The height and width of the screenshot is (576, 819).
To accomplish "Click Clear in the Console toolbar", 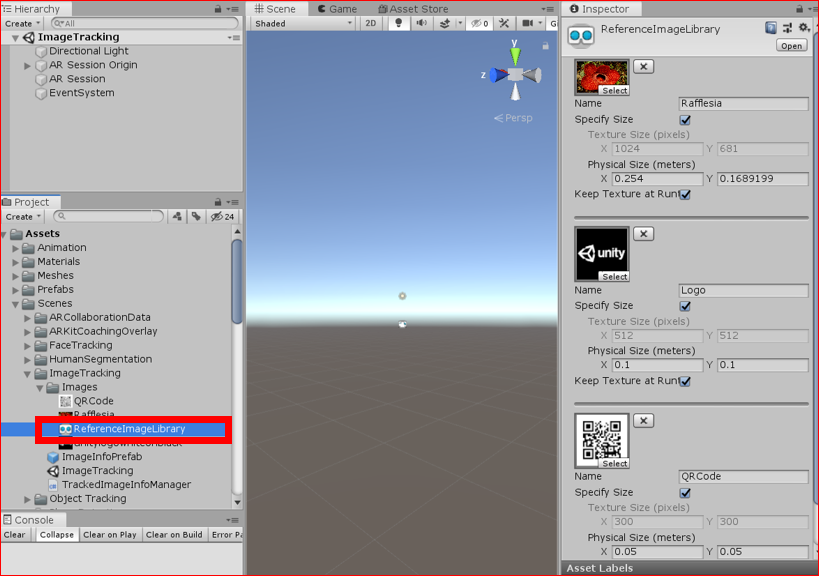I will tap(14, 535).
